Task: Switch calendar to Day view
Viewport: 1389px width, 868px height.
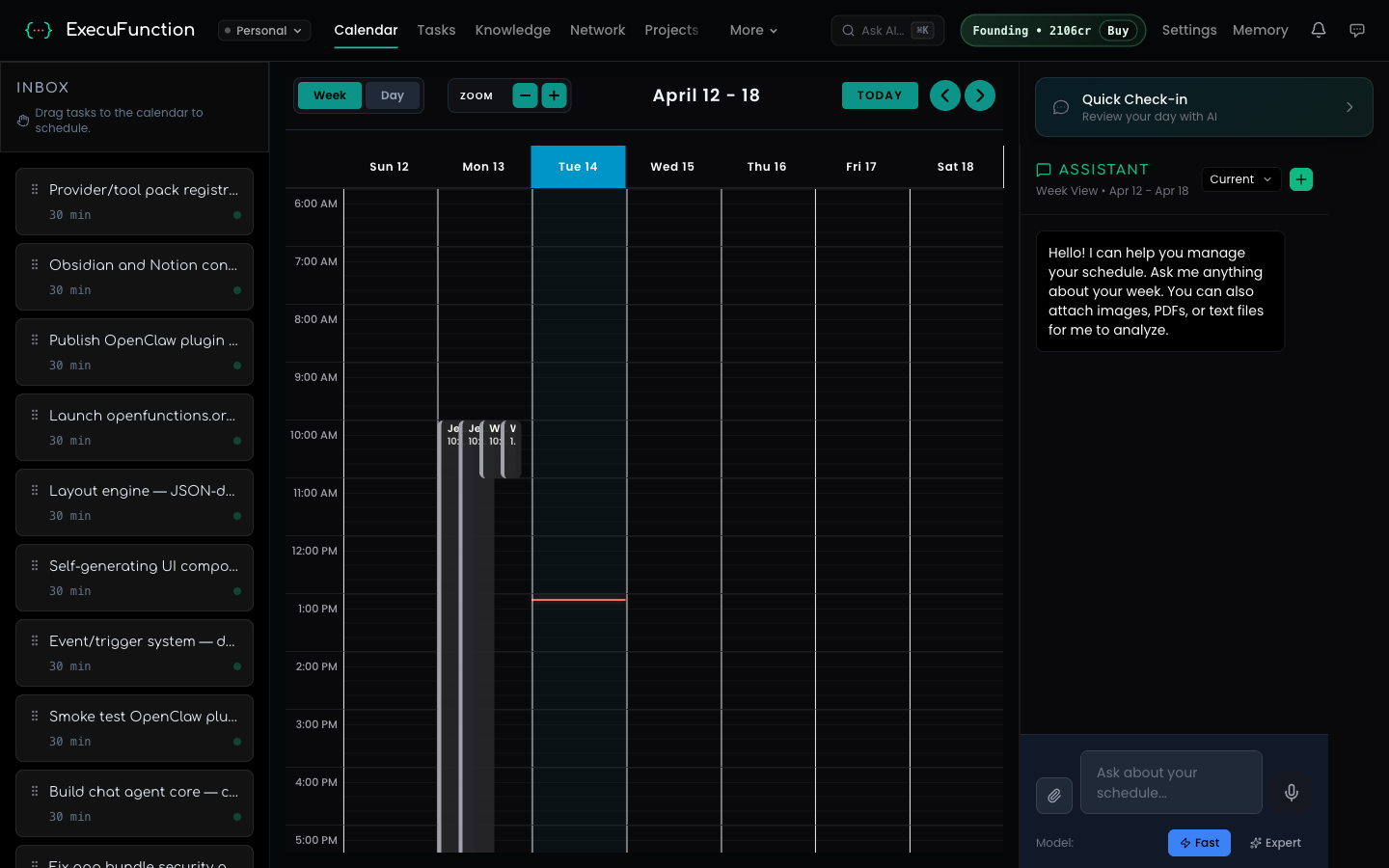Action: [393, 95]
